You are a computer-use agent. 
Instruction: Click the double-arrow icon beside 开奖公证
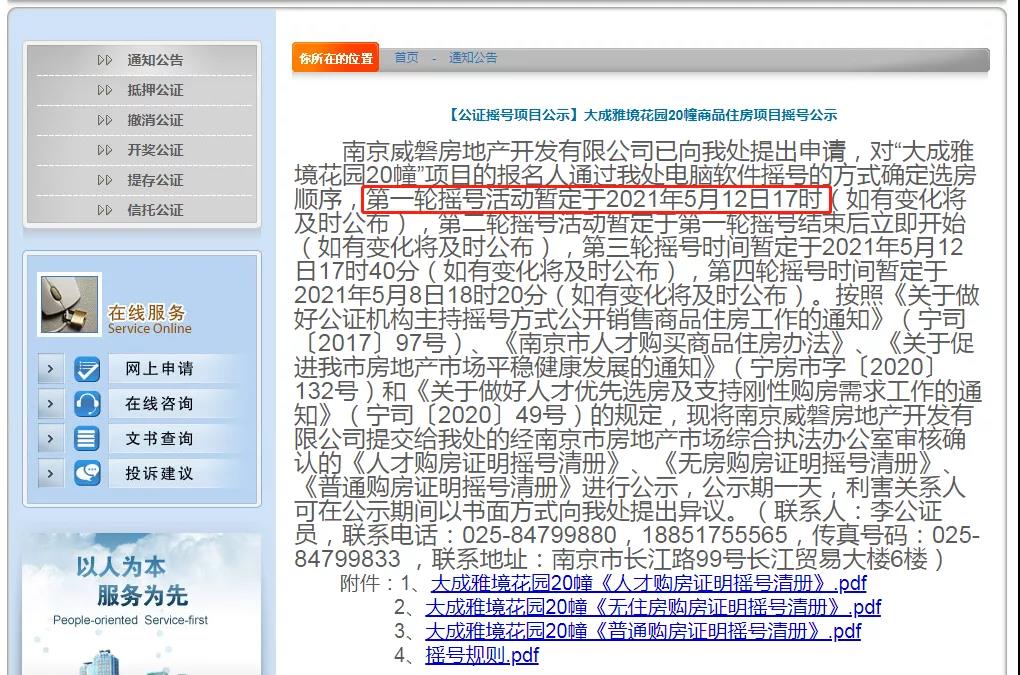(105, 150)
